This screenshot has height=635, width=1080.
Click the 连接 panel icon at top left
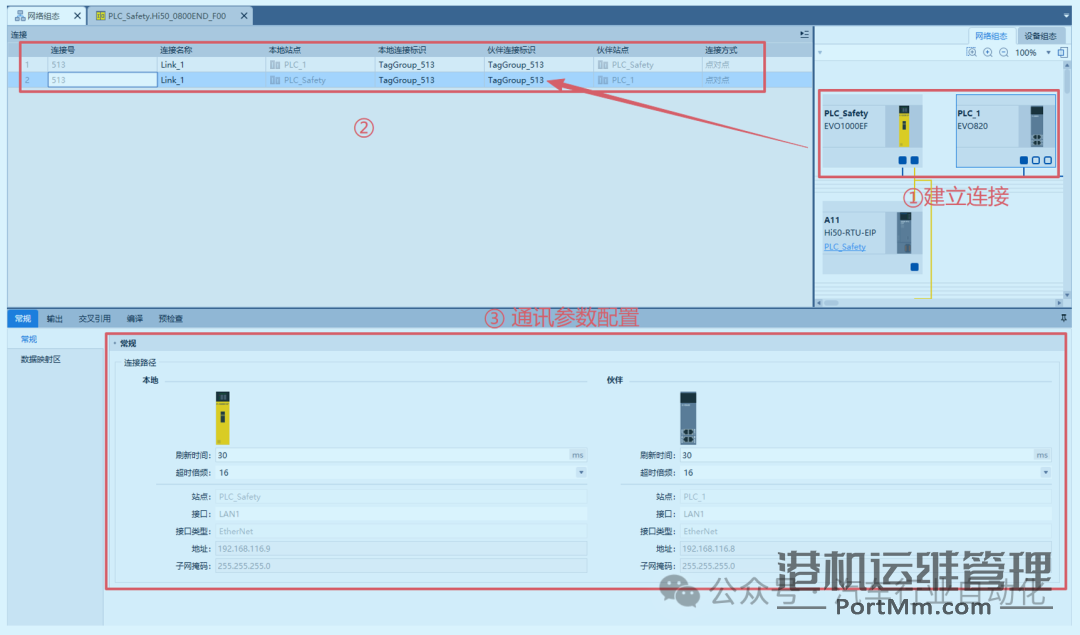coord(16,33)
